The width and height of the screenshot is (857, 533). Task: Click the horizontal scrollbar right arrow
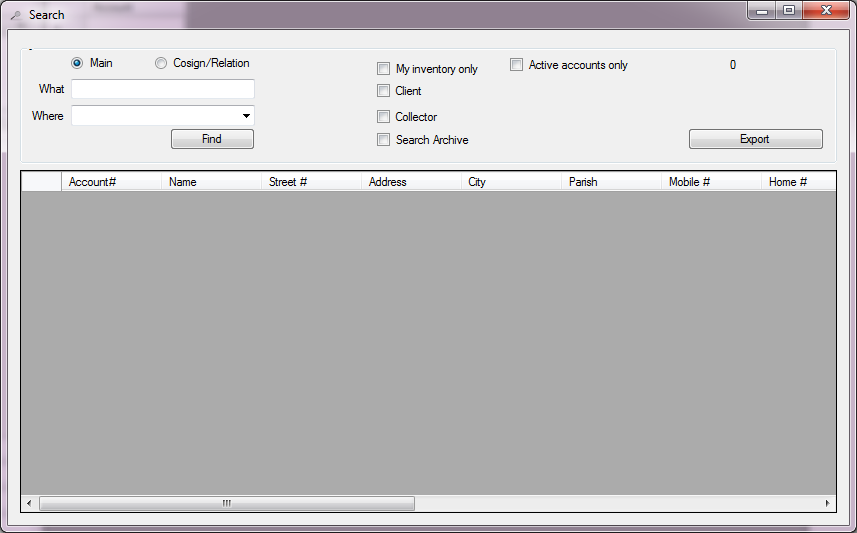click(x=827, y=503)
